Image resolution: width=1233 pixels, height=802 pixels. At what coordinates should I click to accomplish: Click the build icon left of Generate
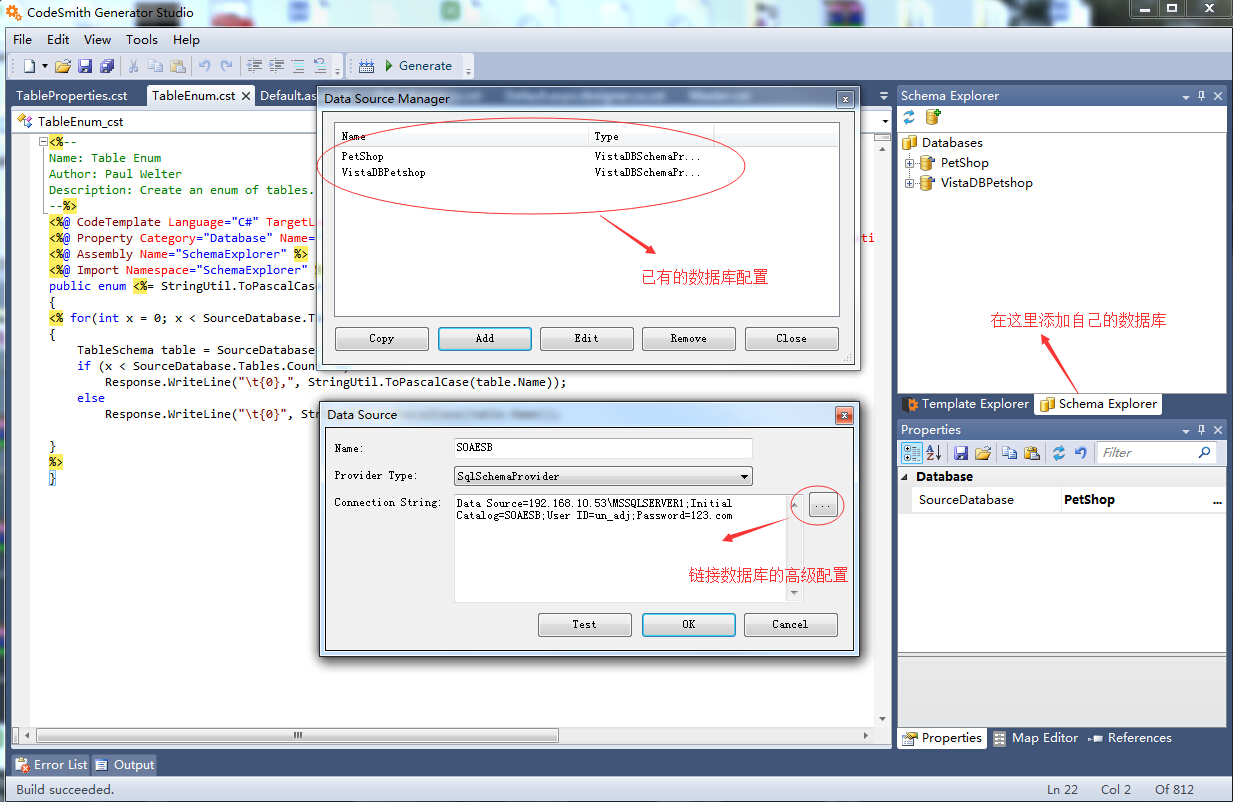click(x=366, y=66)
